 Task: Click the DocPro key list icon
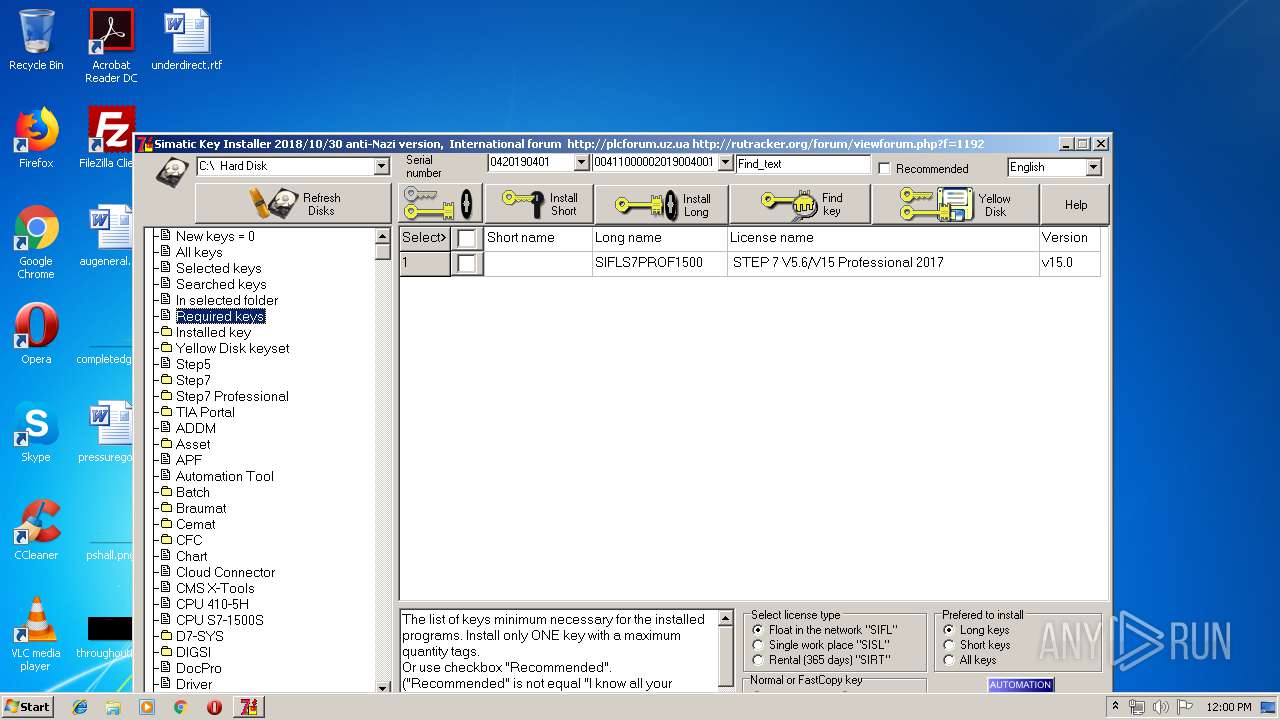pos(166,668)
